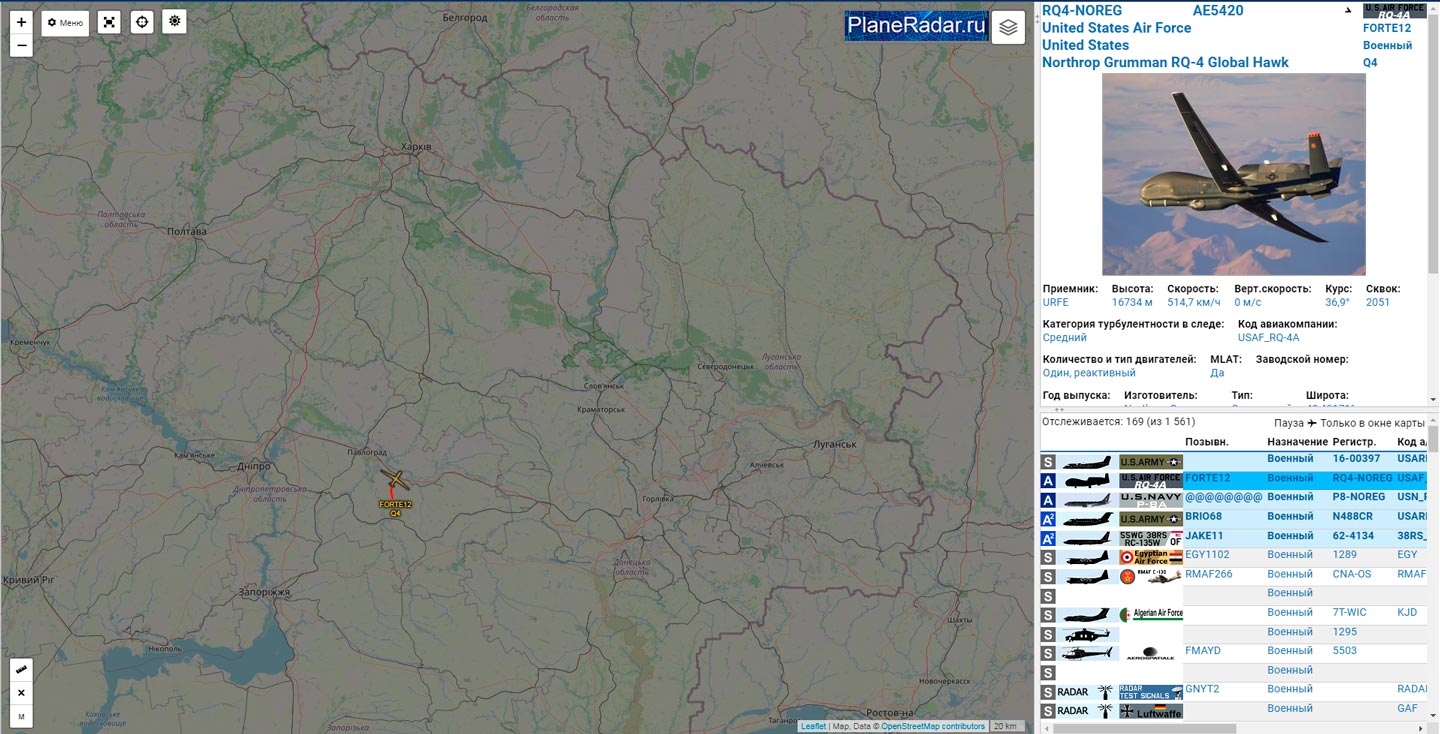
Task: Zoom out the map with minus button
Action: pos(21,46)
